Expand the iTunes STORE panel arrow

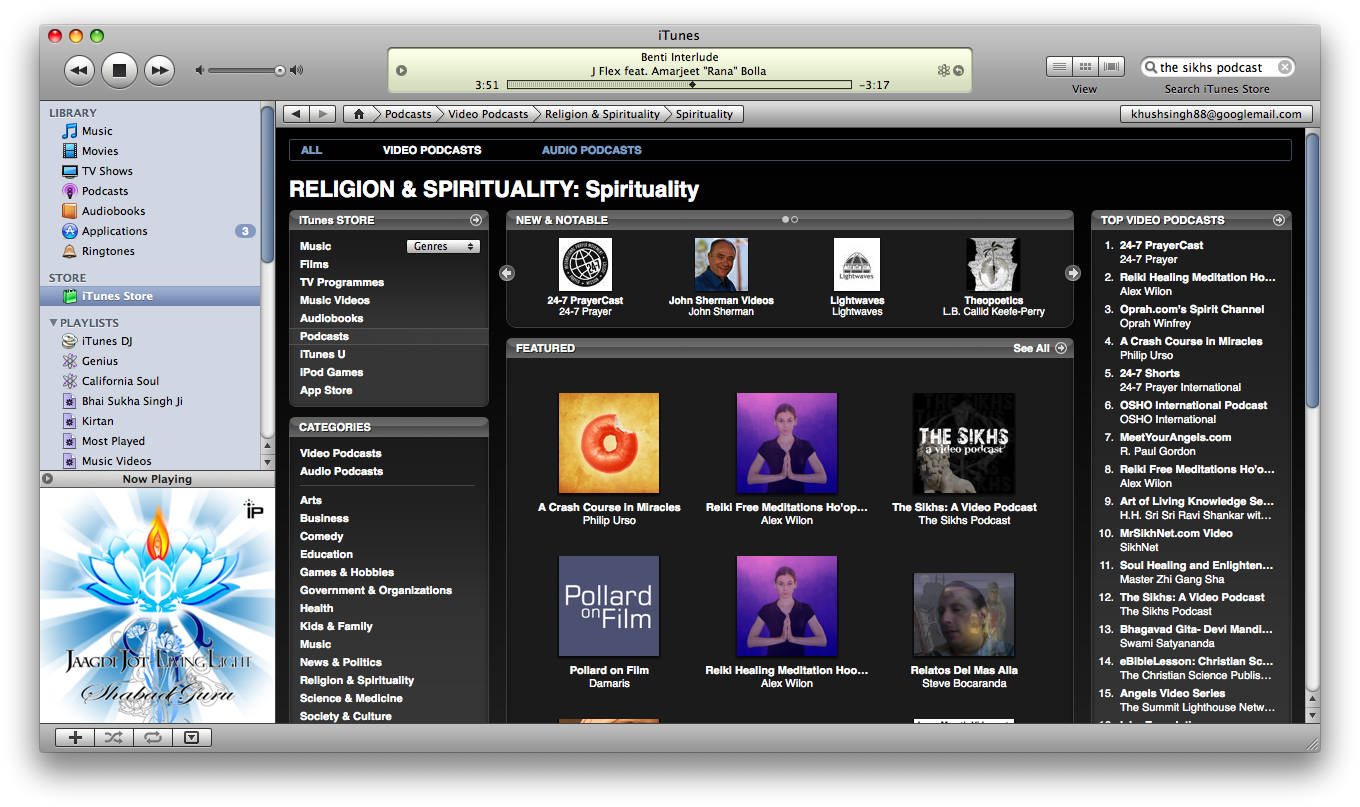point(476,220)
